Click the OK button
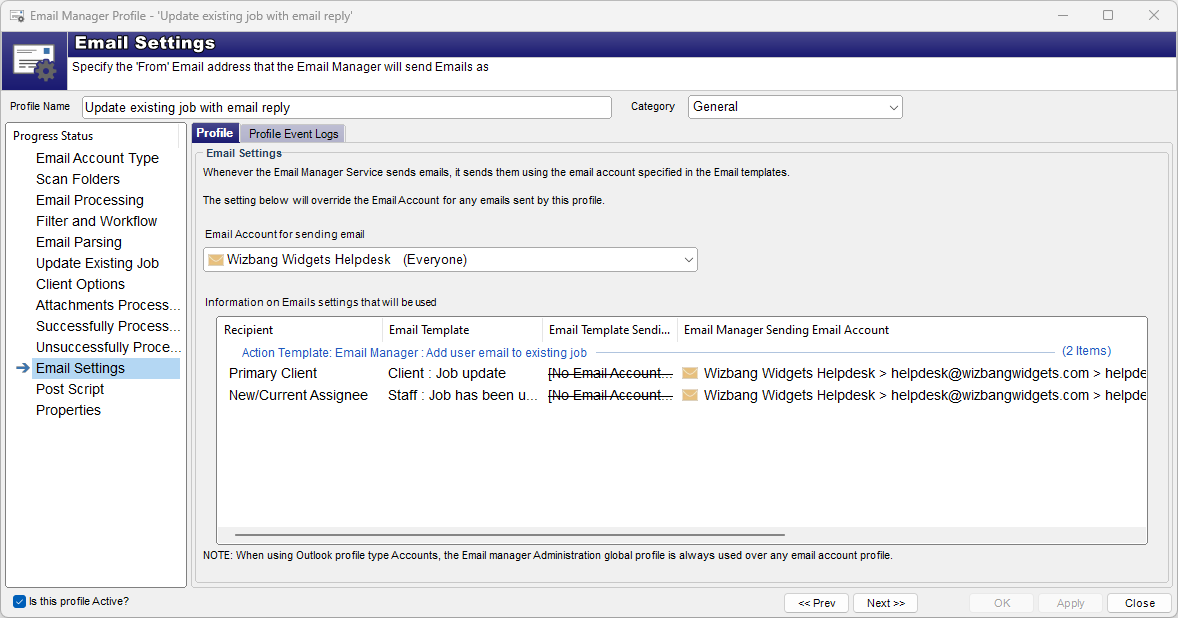Screen dimensions: 1178x618 click(x=1002, y=603)
